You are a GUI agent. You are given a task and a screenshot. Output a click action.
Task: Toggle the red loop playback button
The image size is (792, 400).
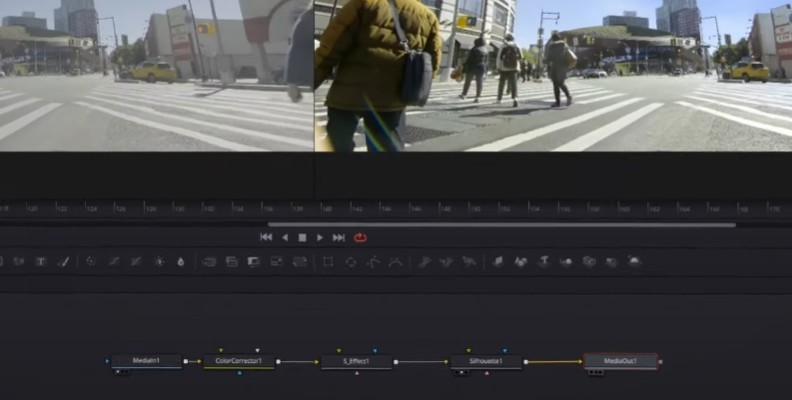[x=360, y=238]
